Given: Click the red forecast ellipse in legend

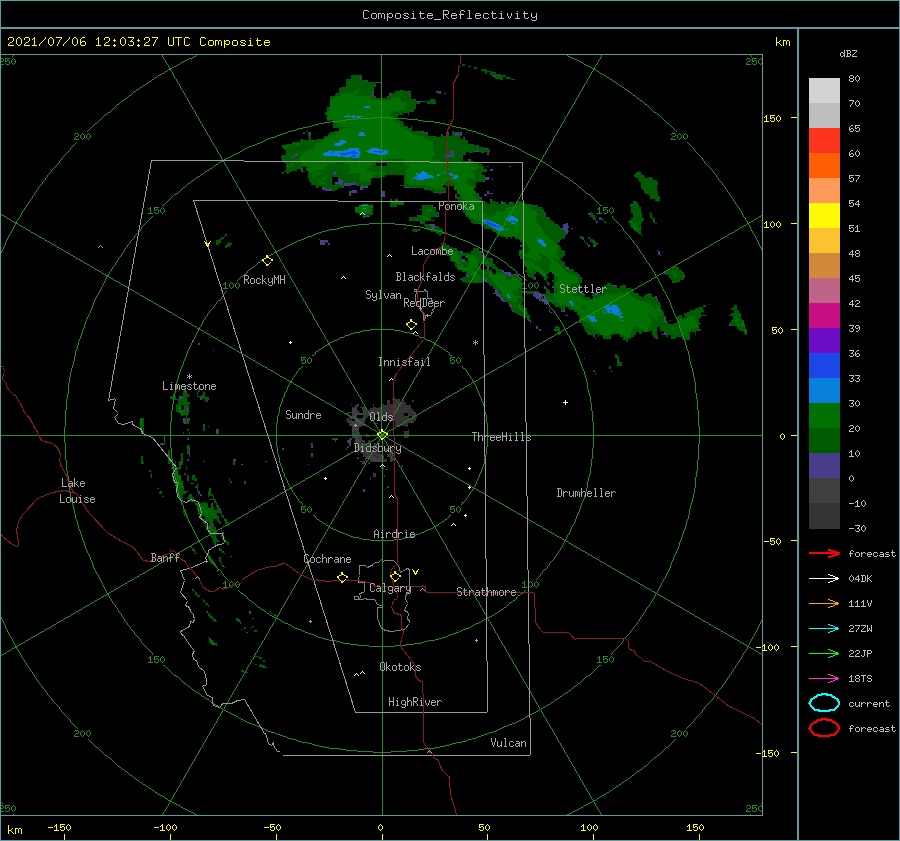Looking at the screenshot, I should coord(824,728).
